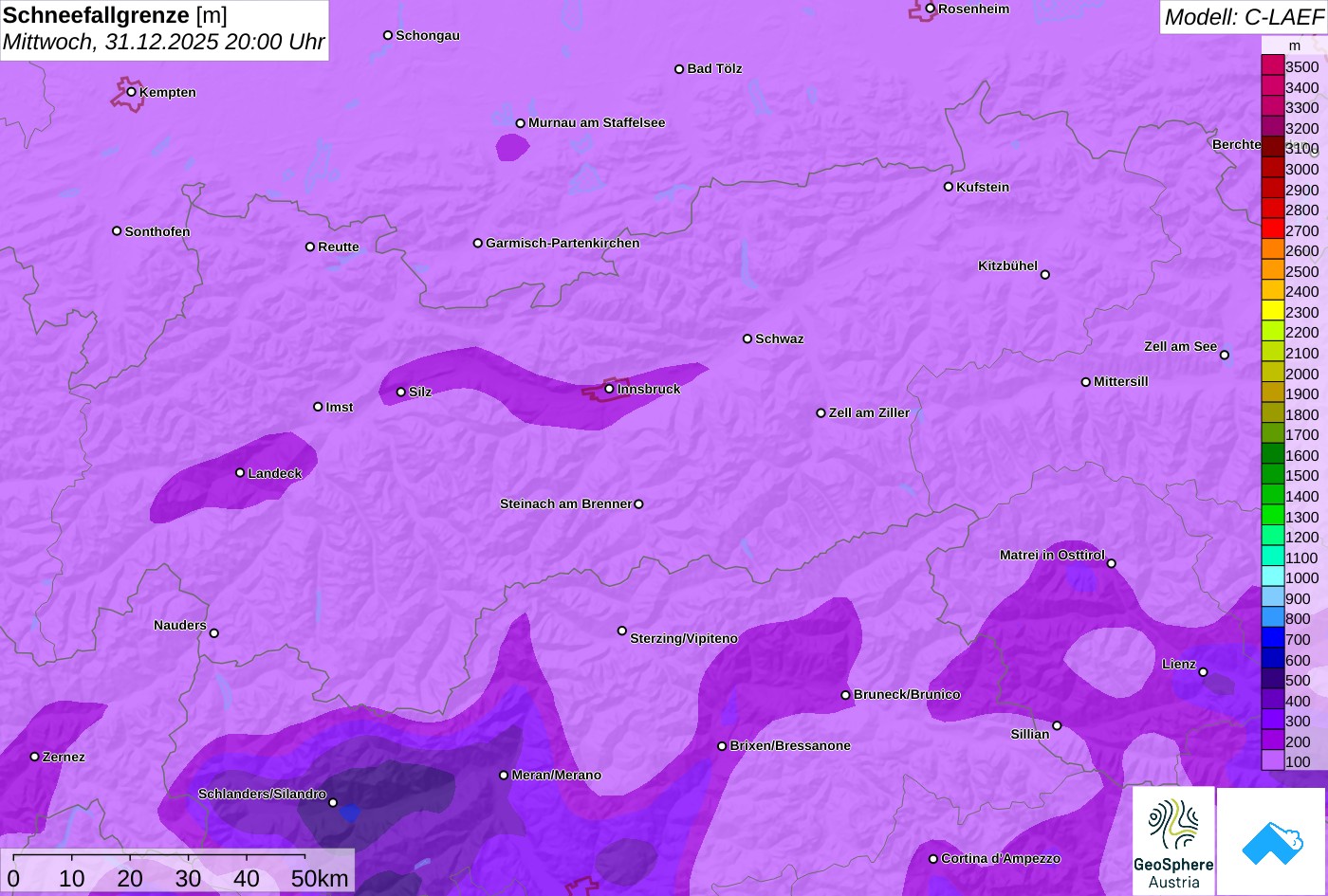Select the Schlanders/Silandro label
Image resolution: width=1328 pixels, height=896 pixels.
point(262,795)
